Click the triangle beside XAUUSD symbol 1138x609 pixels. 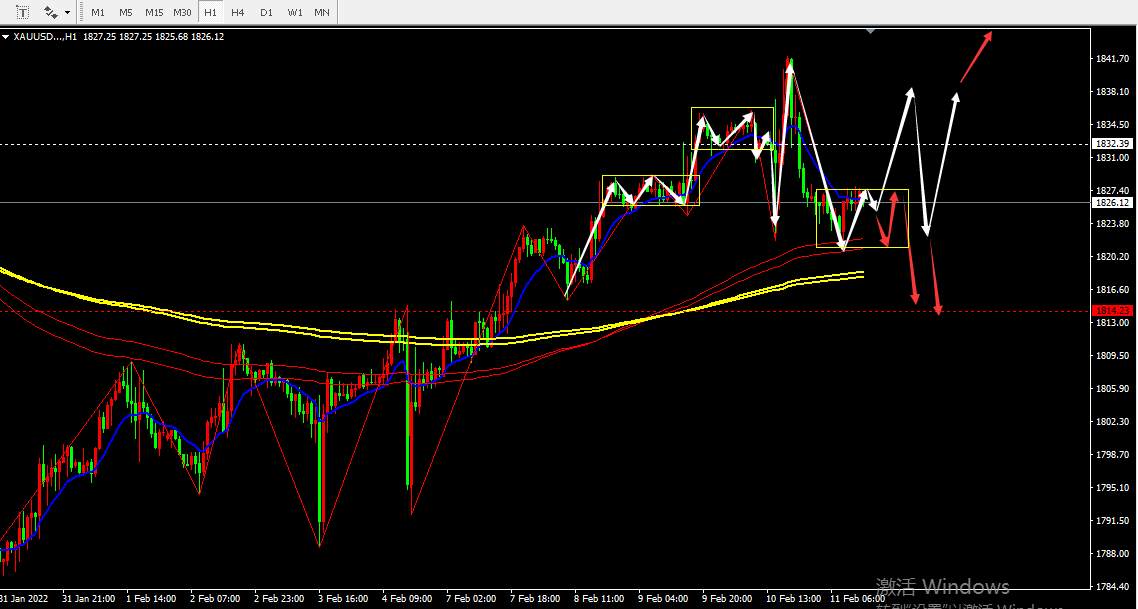[x=5, y=36]
